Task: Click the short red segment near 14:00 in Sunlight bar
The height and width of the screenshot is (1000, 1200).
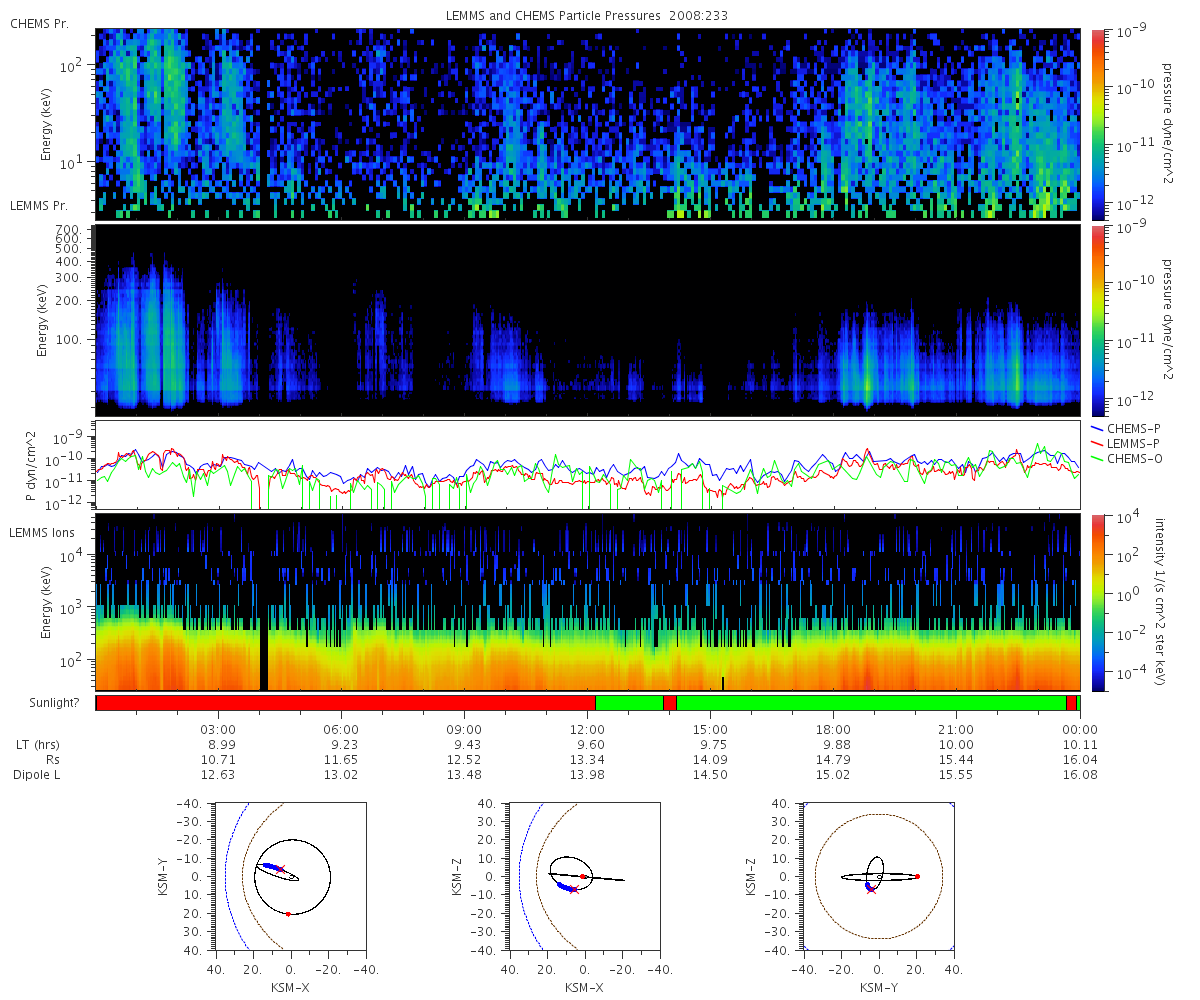Action: (669, 703)
